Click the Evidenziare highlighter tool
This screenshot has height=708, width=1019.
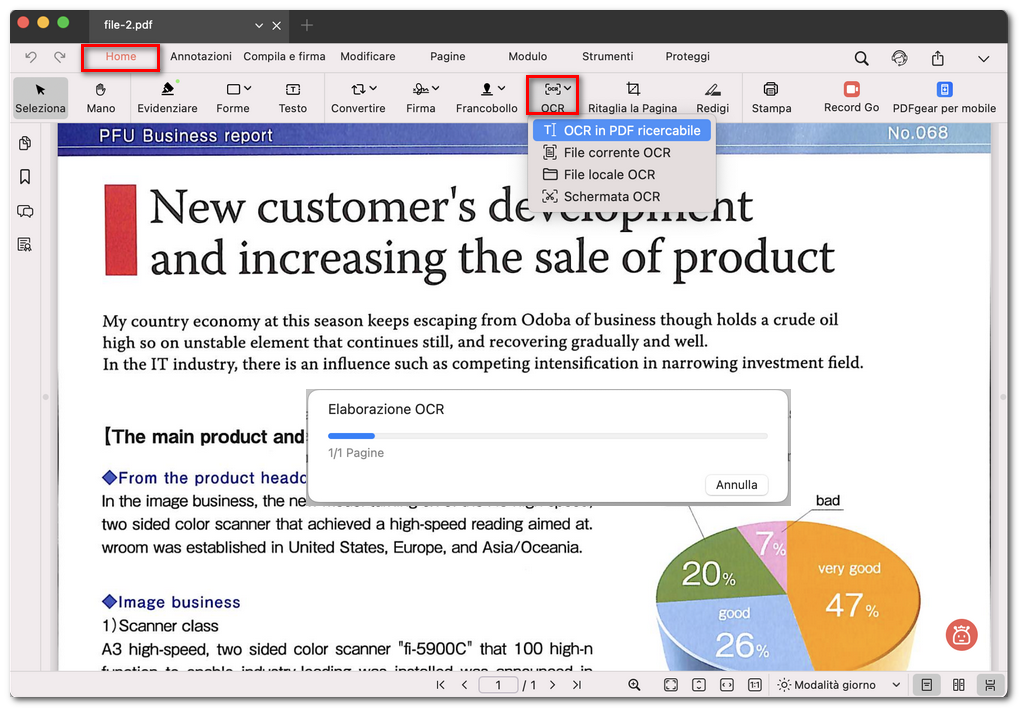pyautogui.click(x=167, y=97)
